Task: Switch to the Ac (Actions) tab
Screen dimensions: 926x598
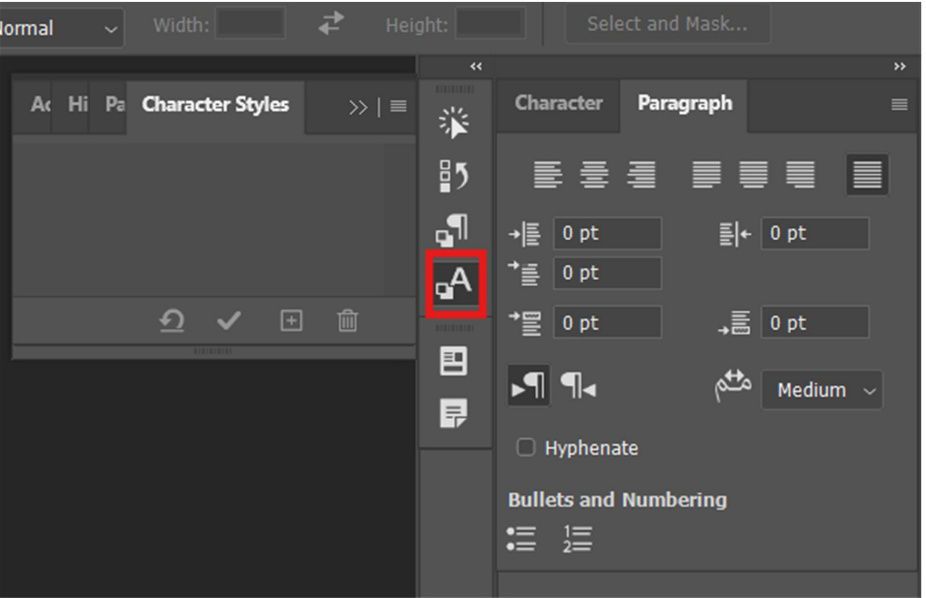Action: pyautogui.click(x=39, y=104)
